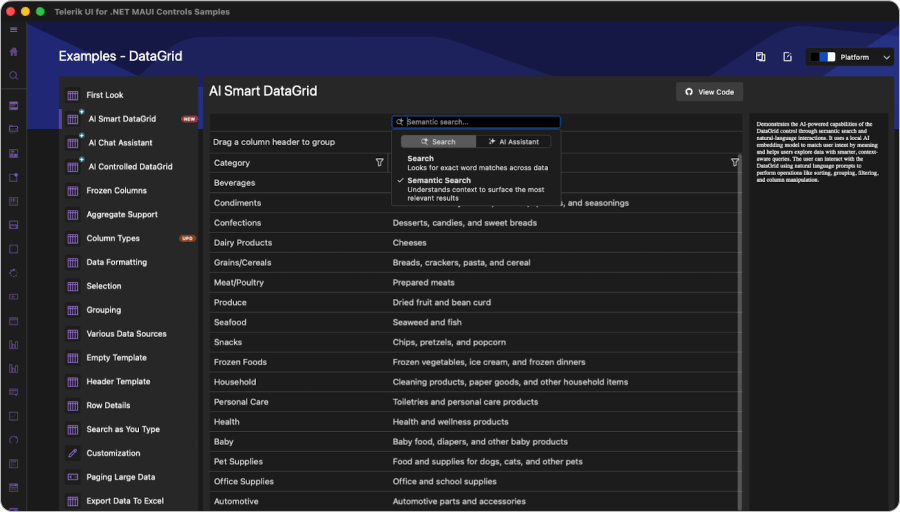Click the Category column header
The image size is (900, 512).
pyautogui.click(x=298, y=163)
